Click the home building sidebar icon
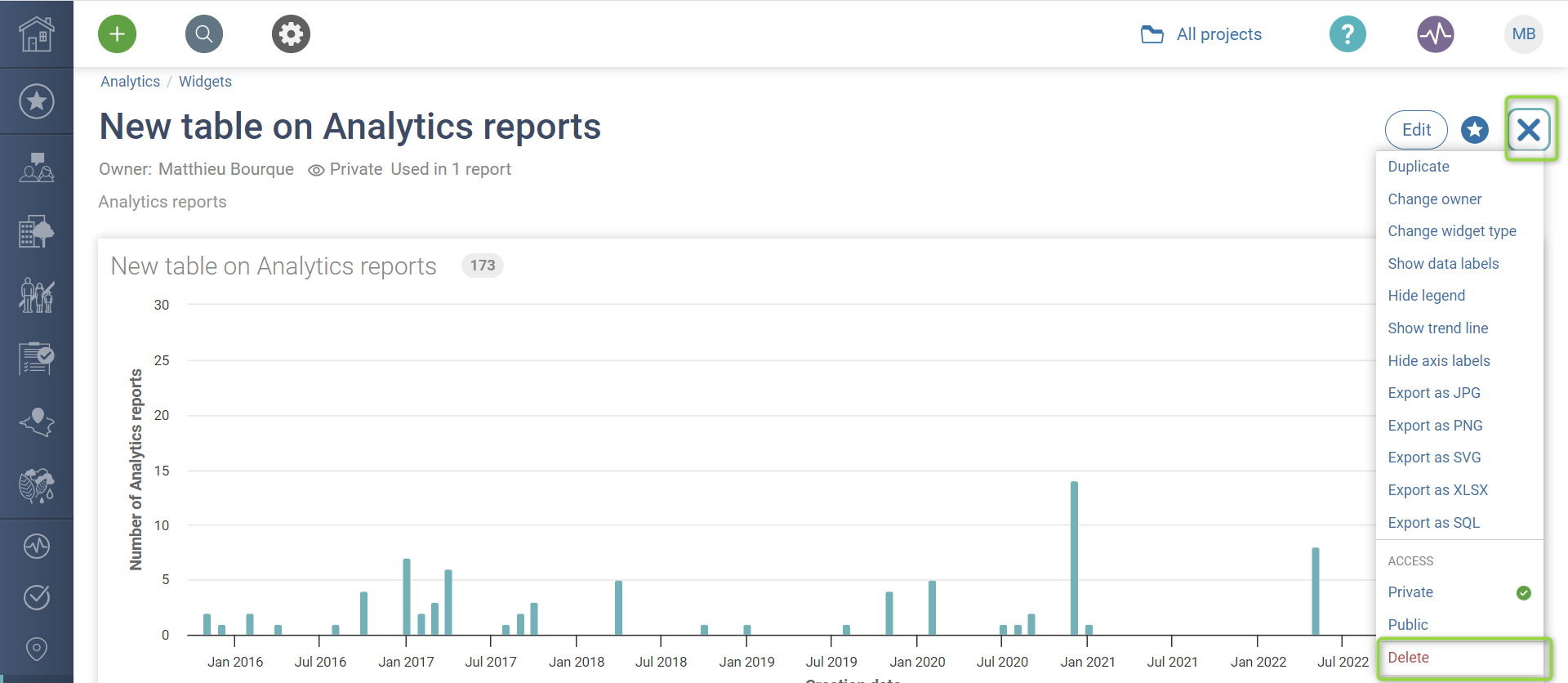Image resolution: width=1568 pixels, height=683 pixels. 37,34
